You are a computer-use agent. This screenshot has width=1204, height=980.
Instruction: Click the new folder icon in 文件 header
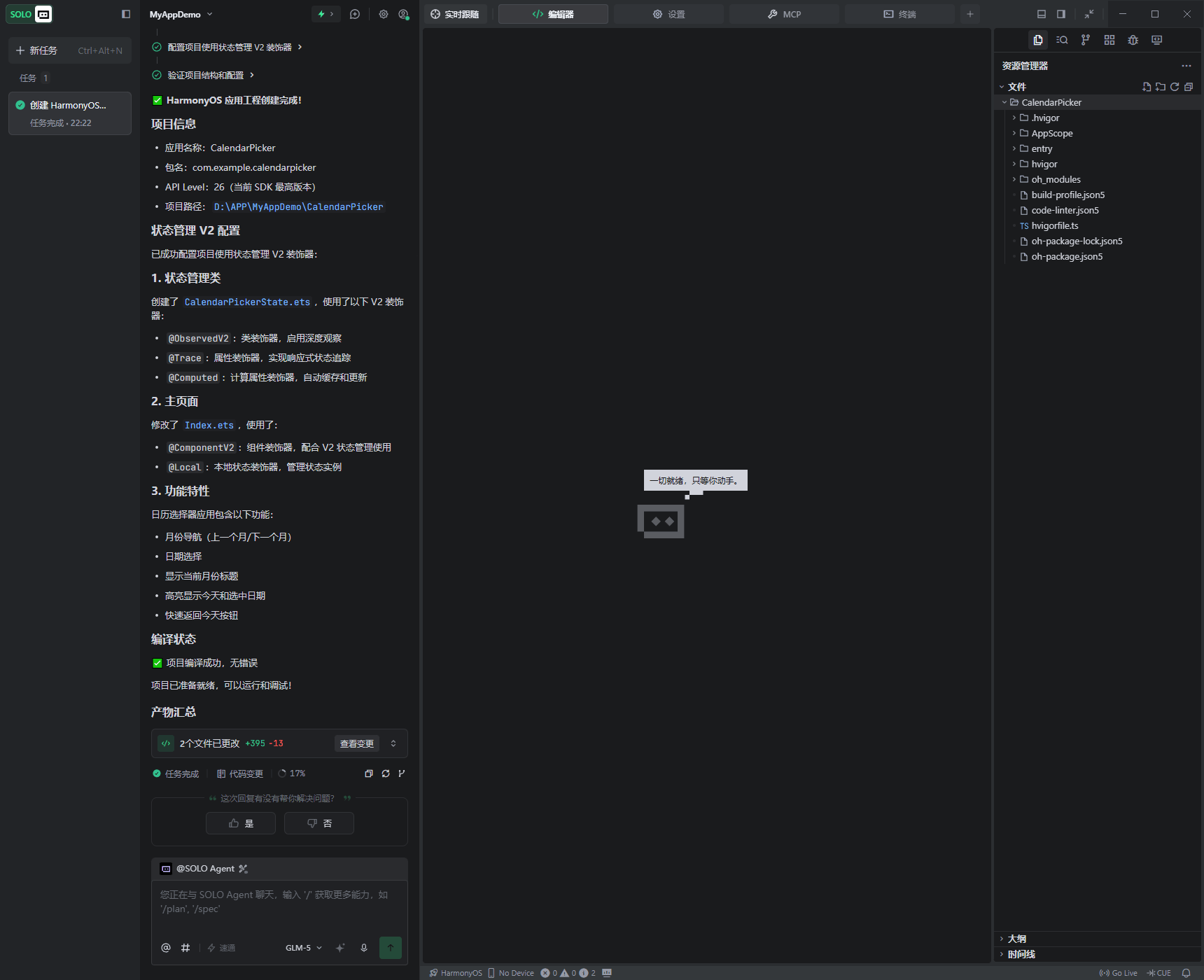(1161, 87)
